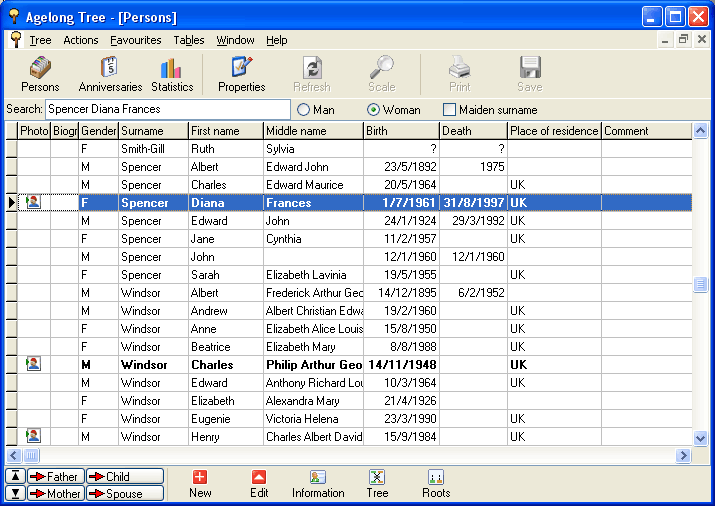The height and width of the screenshot is (506, 715).
Task: Sort by Surname column header
Action: coord(153,131)
